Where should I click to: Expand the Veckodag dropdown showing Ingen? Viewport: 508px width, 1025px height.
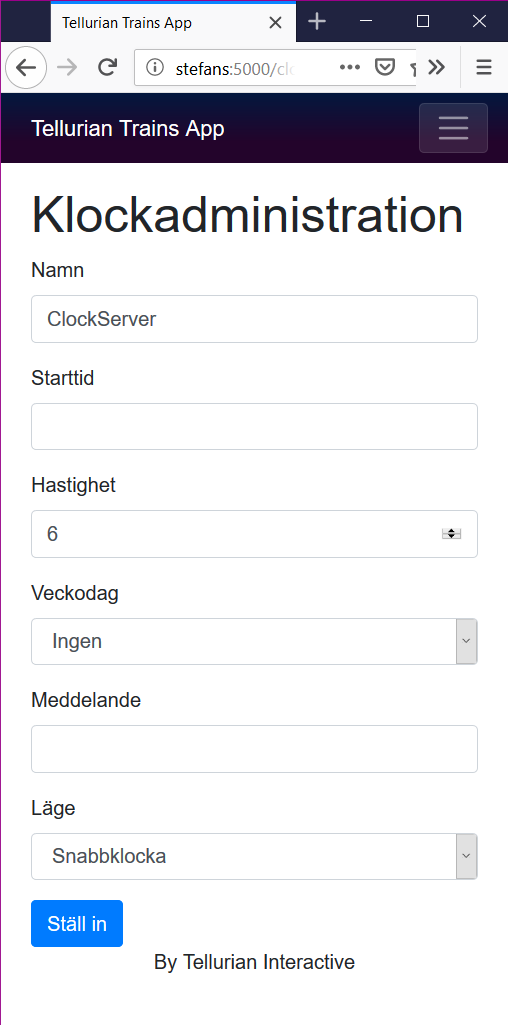pos(254,641)
